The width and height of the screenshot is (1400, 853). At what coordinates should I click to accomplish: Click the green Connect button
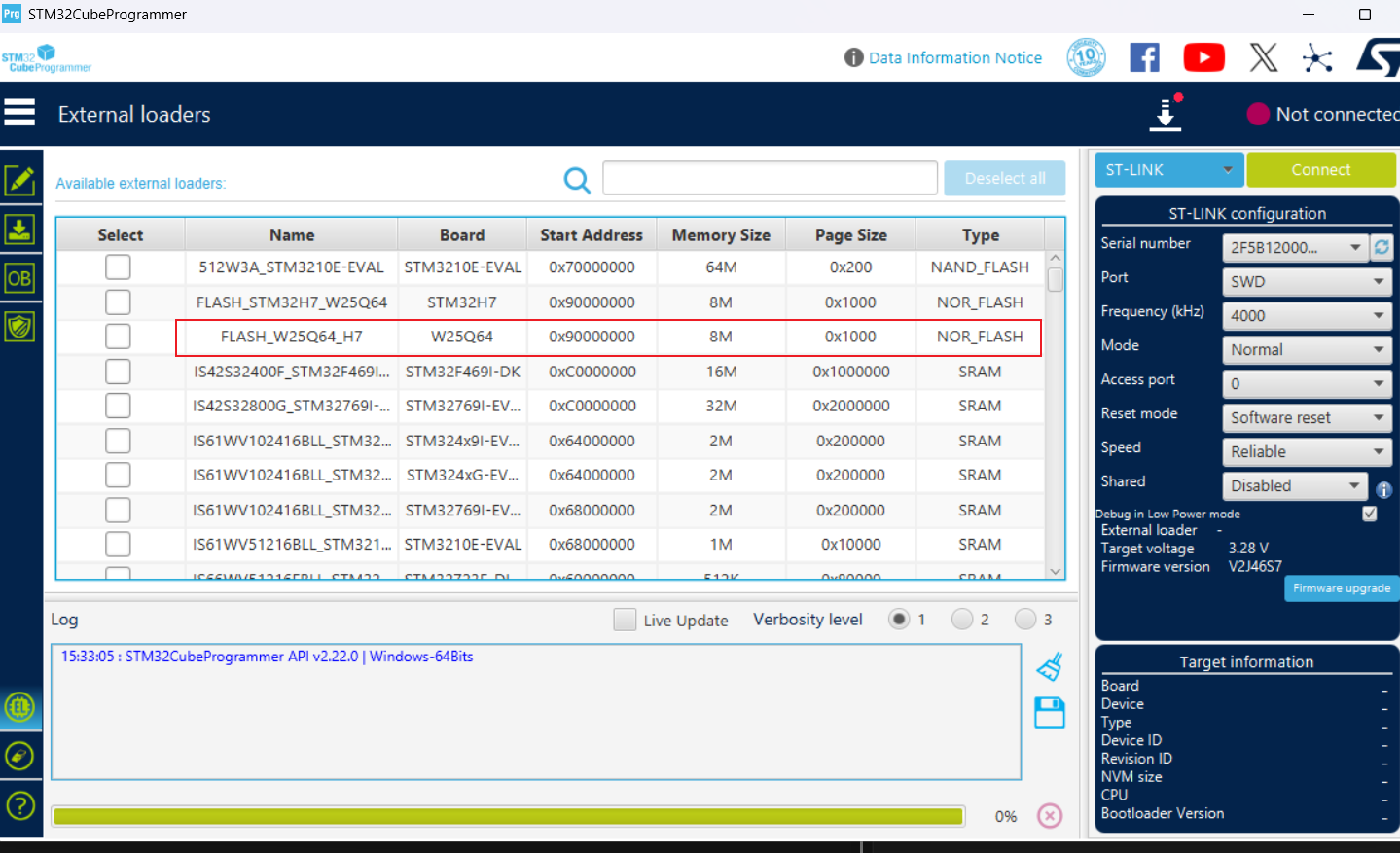pyautogui.click(x=1321, y=170)
